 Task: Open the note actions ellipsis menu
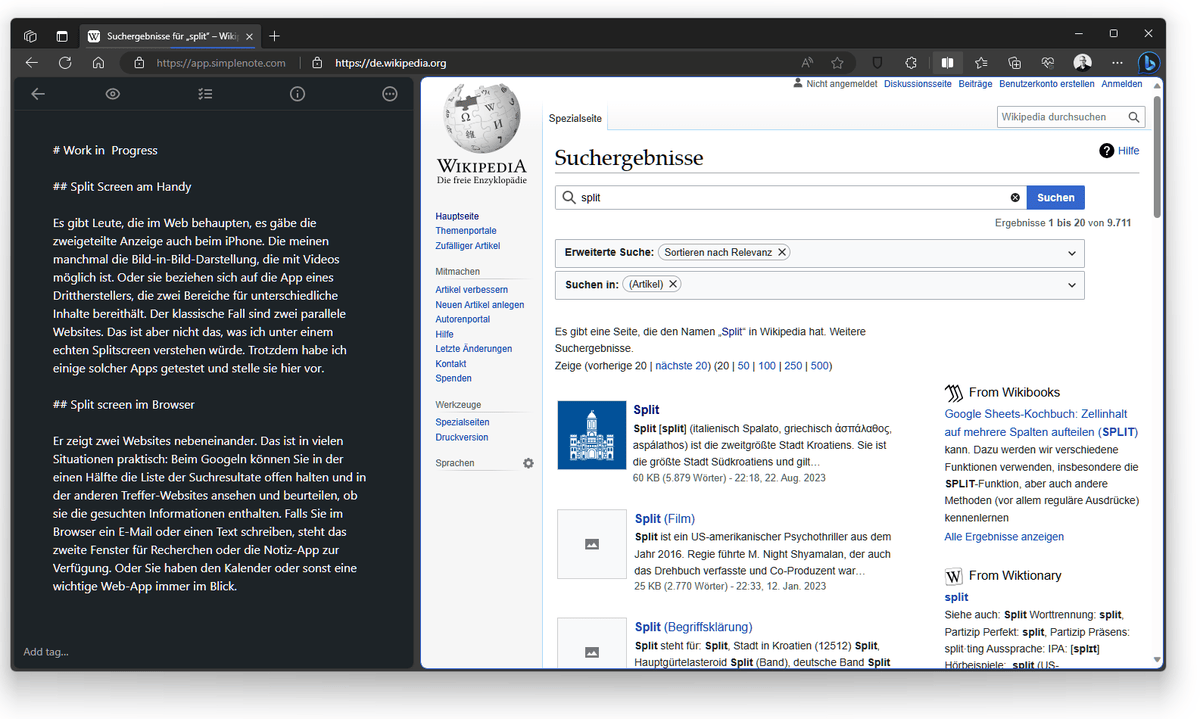pos(389,93)
